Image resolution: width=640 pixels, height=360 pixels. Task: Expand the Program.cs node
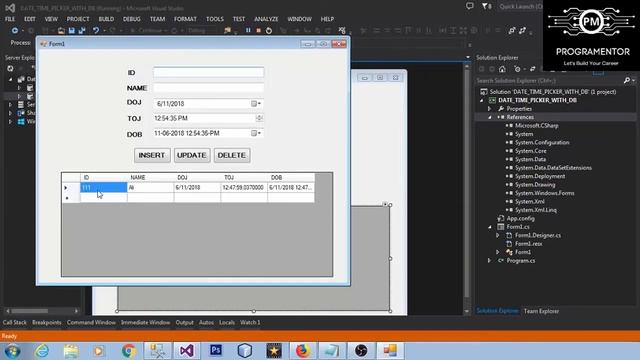pyautogui.click(x=490, y=261)
